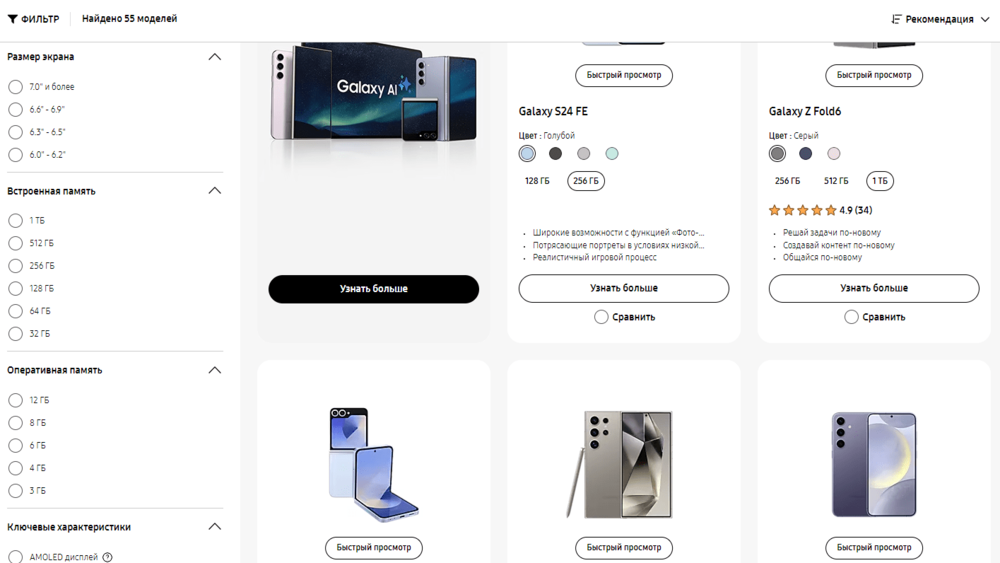Click Быстрый просмотр for Galaxy Z Fold6
The height and width of the screenshot is (563, 1000).
point(874,75)
